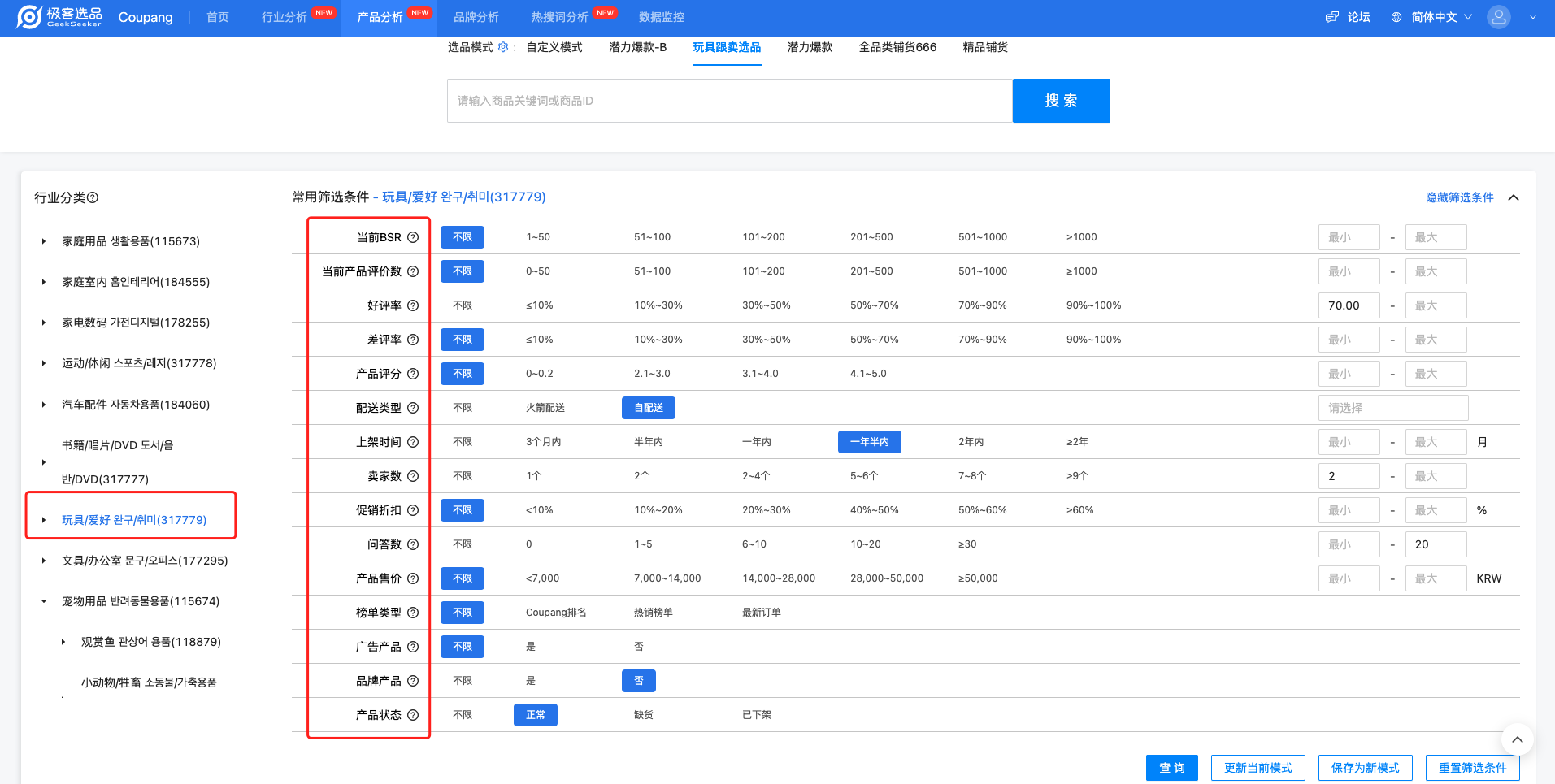1555x784 pixels.
Task: Click help icon next to 行业分类
Action: point(93,197)
